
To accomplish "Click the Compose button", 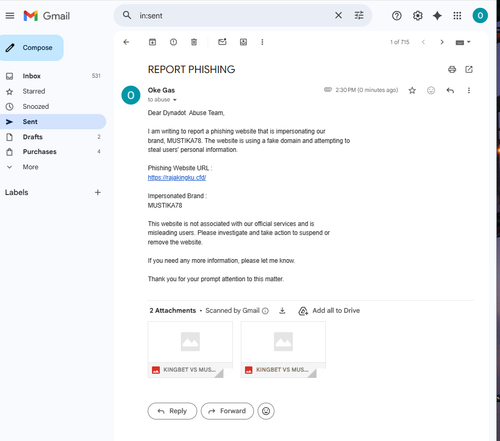I will click(x=32, y=48).
